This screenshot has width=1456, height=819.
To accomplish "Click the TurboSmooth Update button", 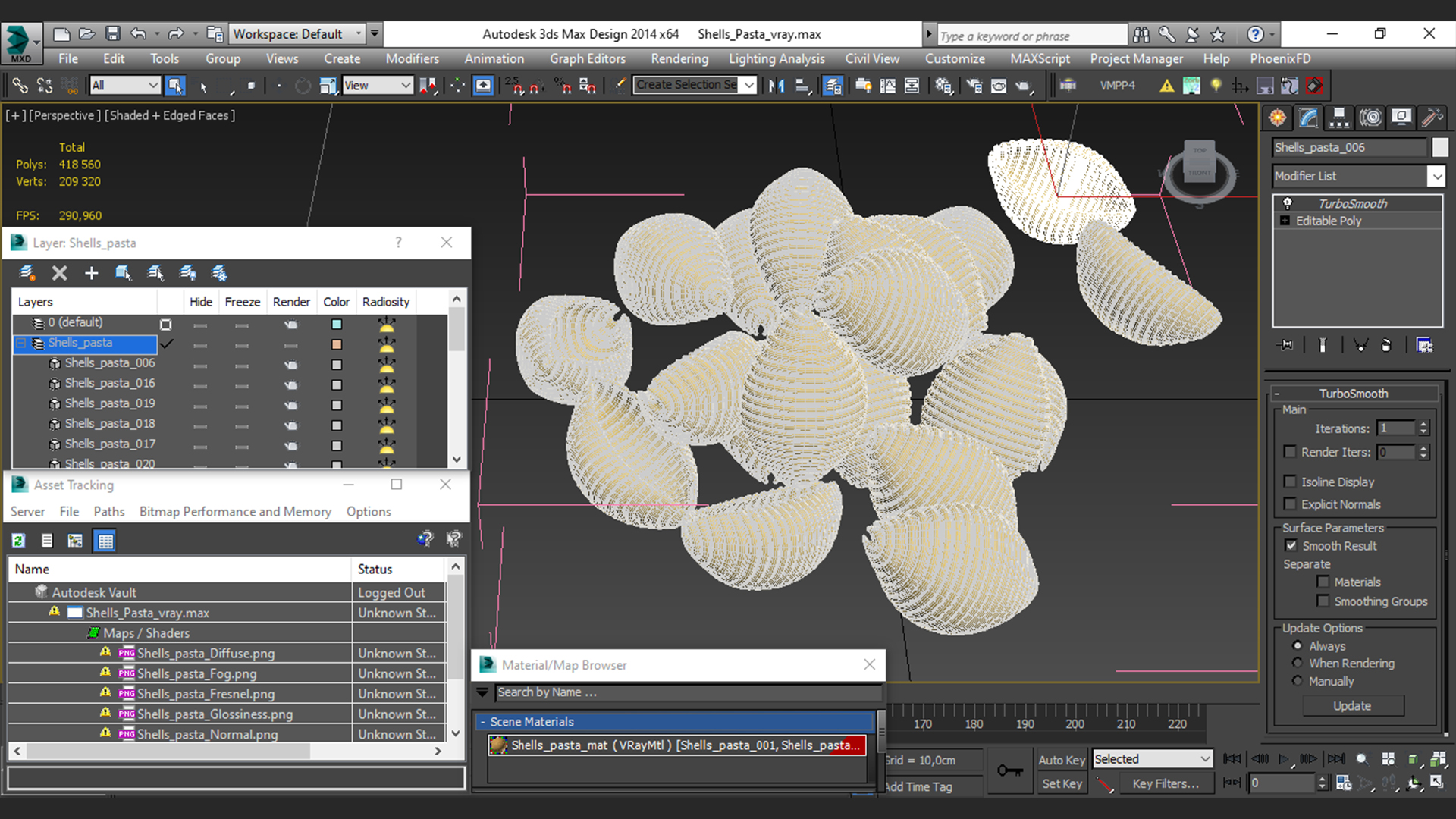I will pos(1352,706).
